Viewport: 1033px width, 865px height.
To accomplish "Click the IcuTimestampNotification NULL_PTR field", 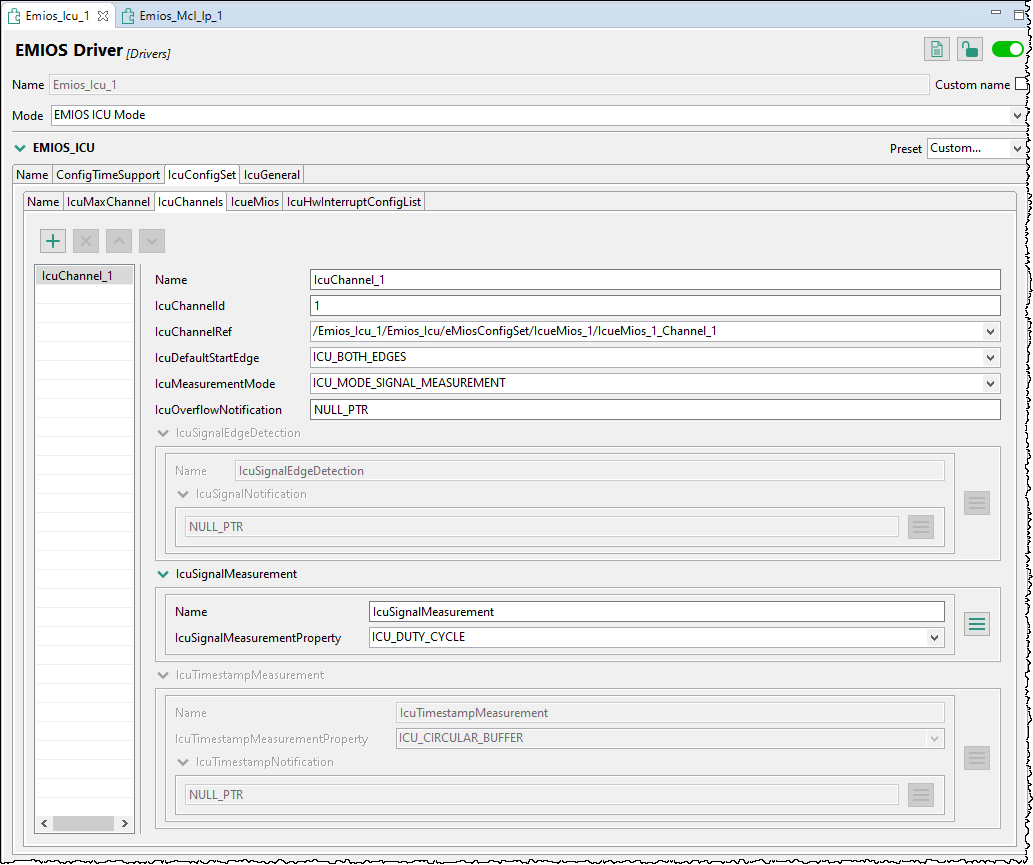I will [x=542, y=795].
